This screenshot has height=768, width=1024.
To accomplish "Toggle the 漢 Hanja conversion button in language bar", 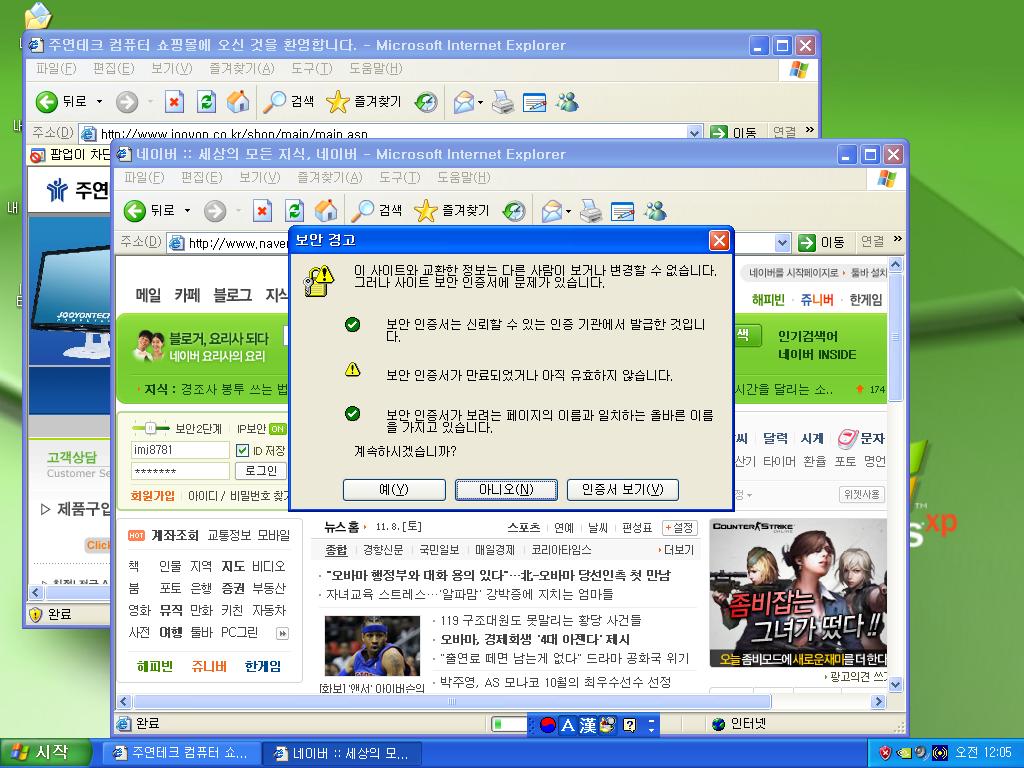I will coord(588,725).
